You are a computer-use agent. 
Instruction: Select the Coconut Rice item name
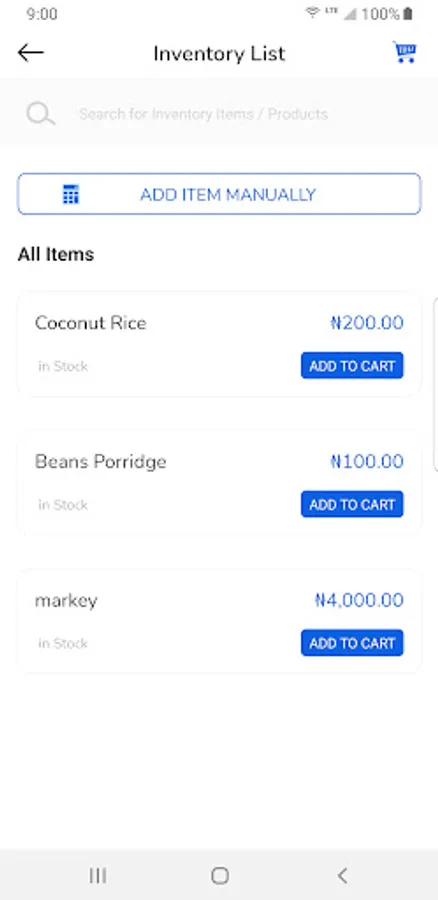(x=91, y=323)
